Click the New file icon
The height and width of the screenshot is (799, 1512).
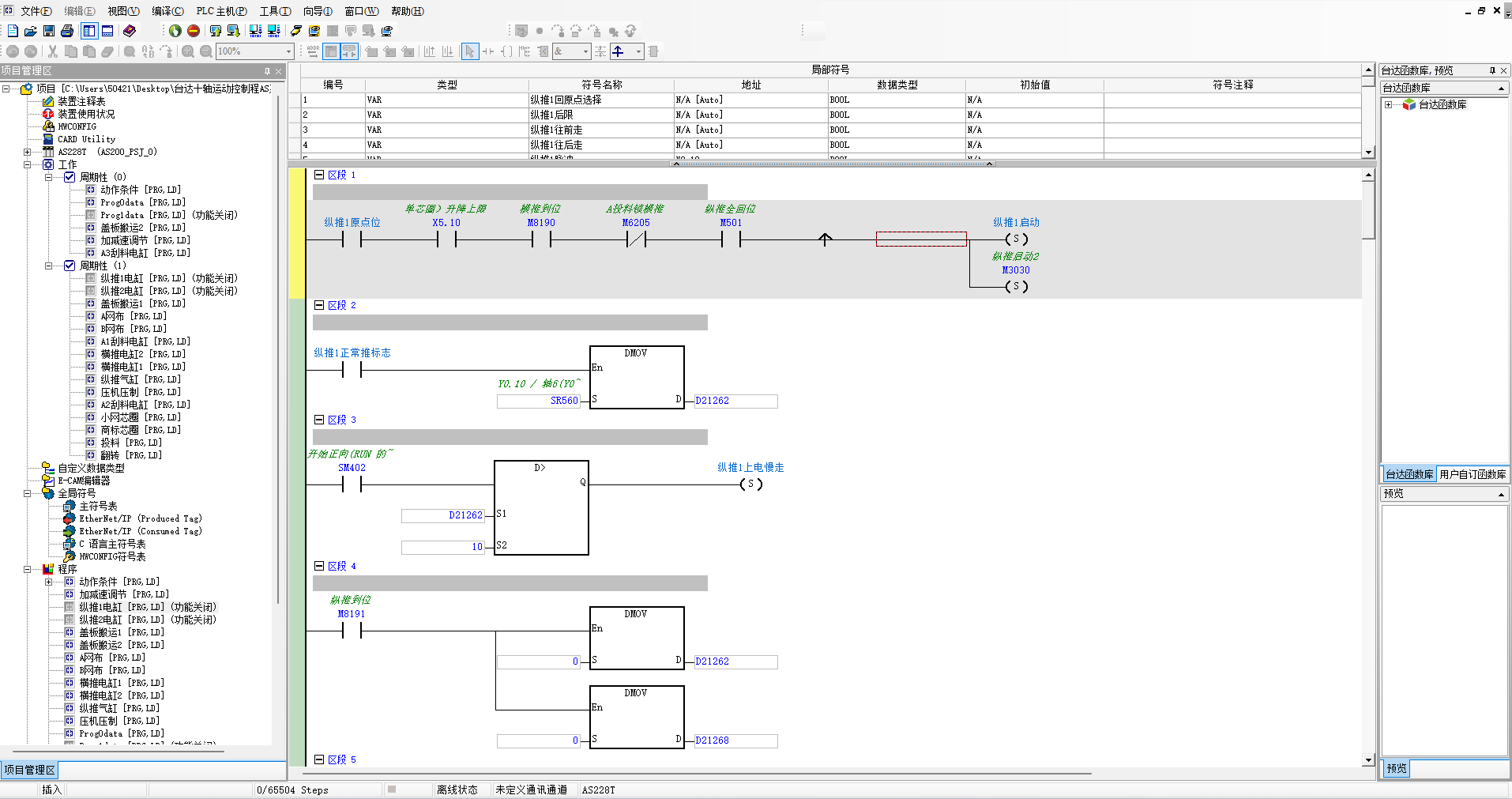click(13, 31)
